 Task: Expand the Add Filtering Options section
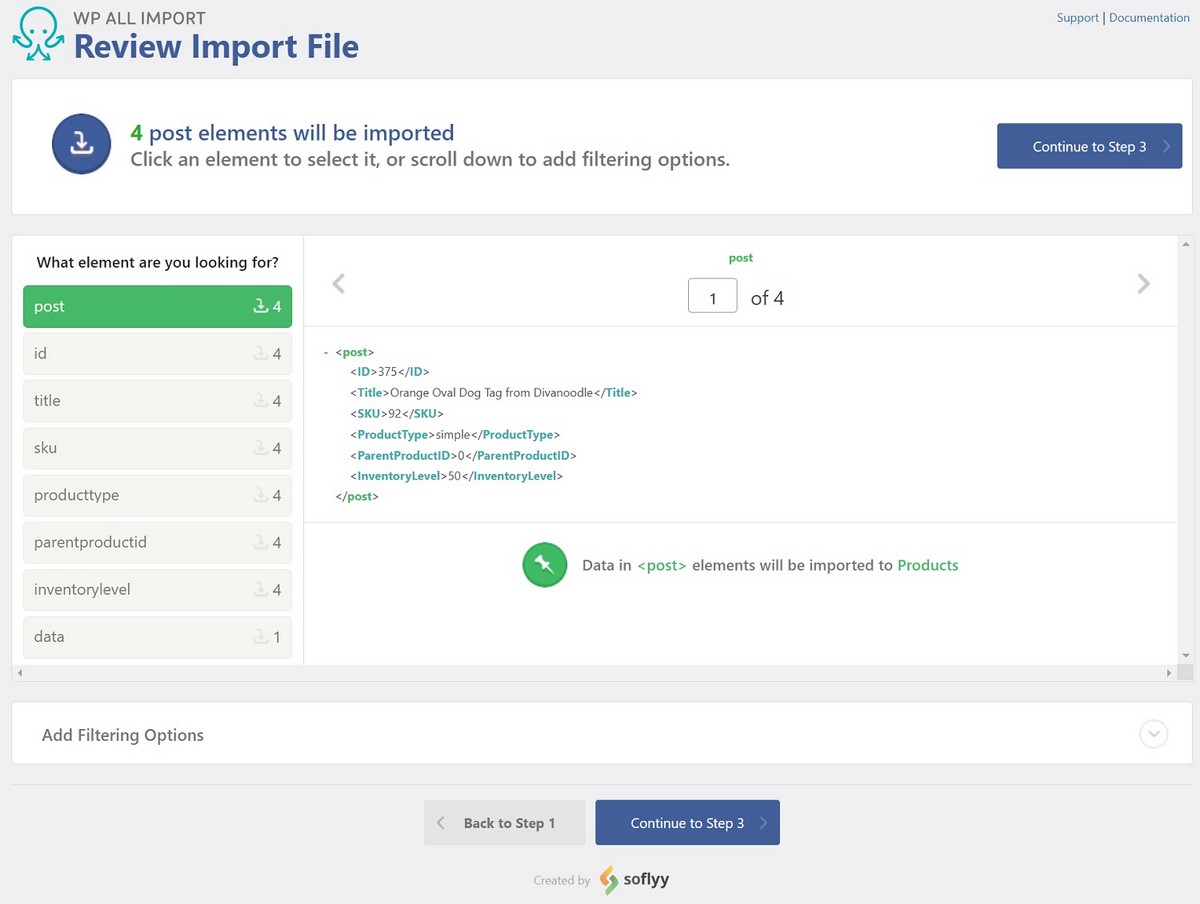point(1153,733)
